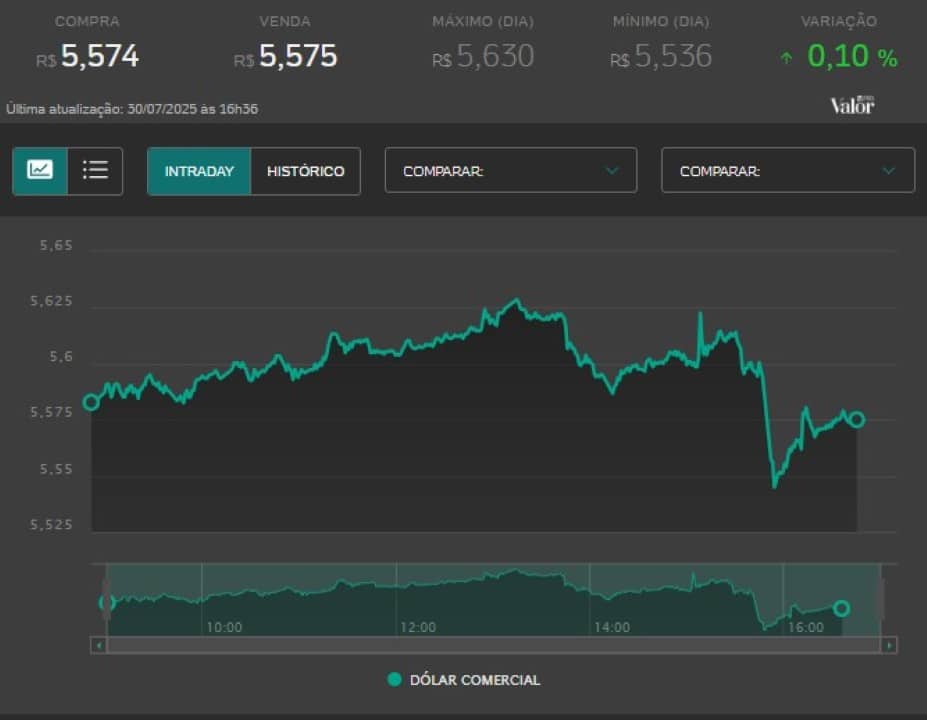Viewport: 927px width, 720px height.
Task: Click the Valor logo
Action: (x=853, y=105)
